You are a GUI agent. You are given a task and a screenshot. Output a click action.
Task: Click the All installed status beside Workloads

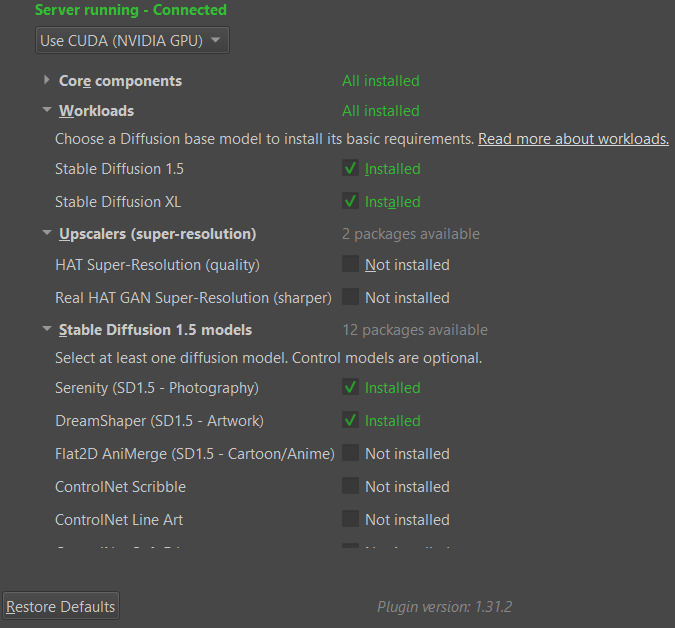coord(381,111)
